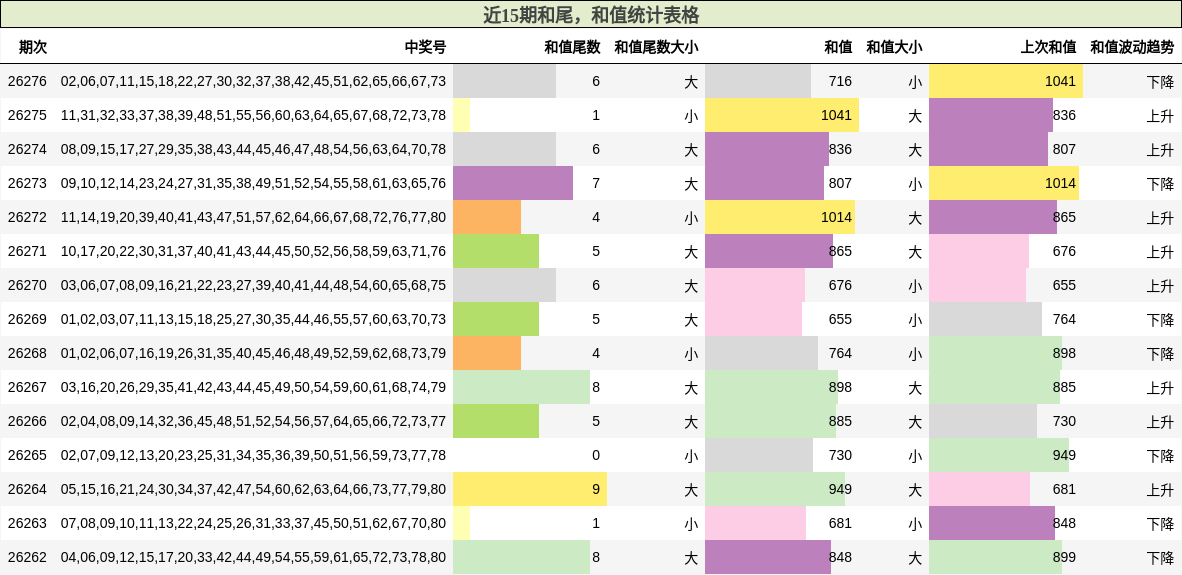Click winning numbers starting 10,17,20,22,30
Image resolution: width=1182 pixels, height=575 pixels.
tap(253, 251)
